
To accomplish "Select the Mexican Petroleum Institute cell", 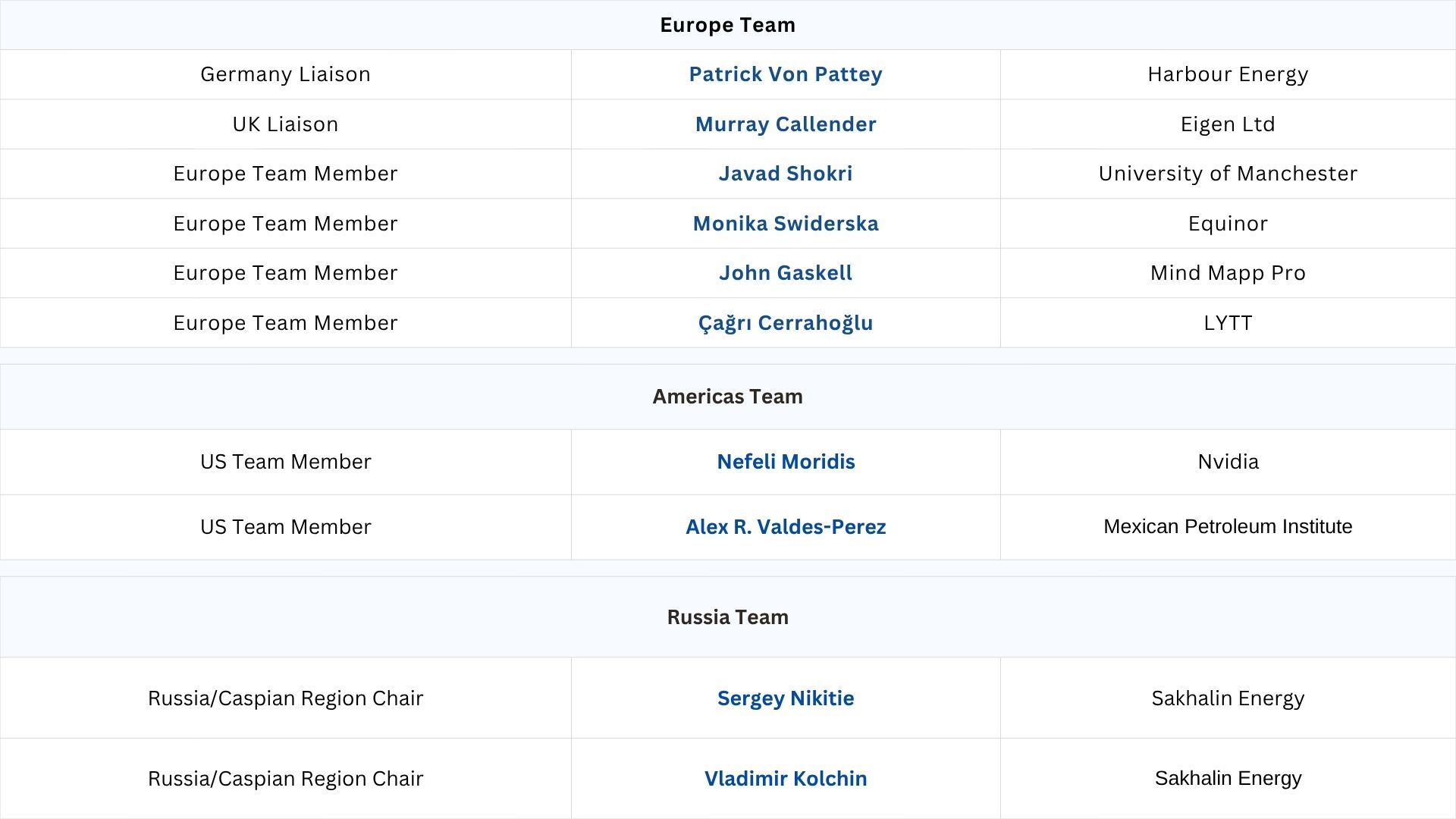I will [1228, 527].
